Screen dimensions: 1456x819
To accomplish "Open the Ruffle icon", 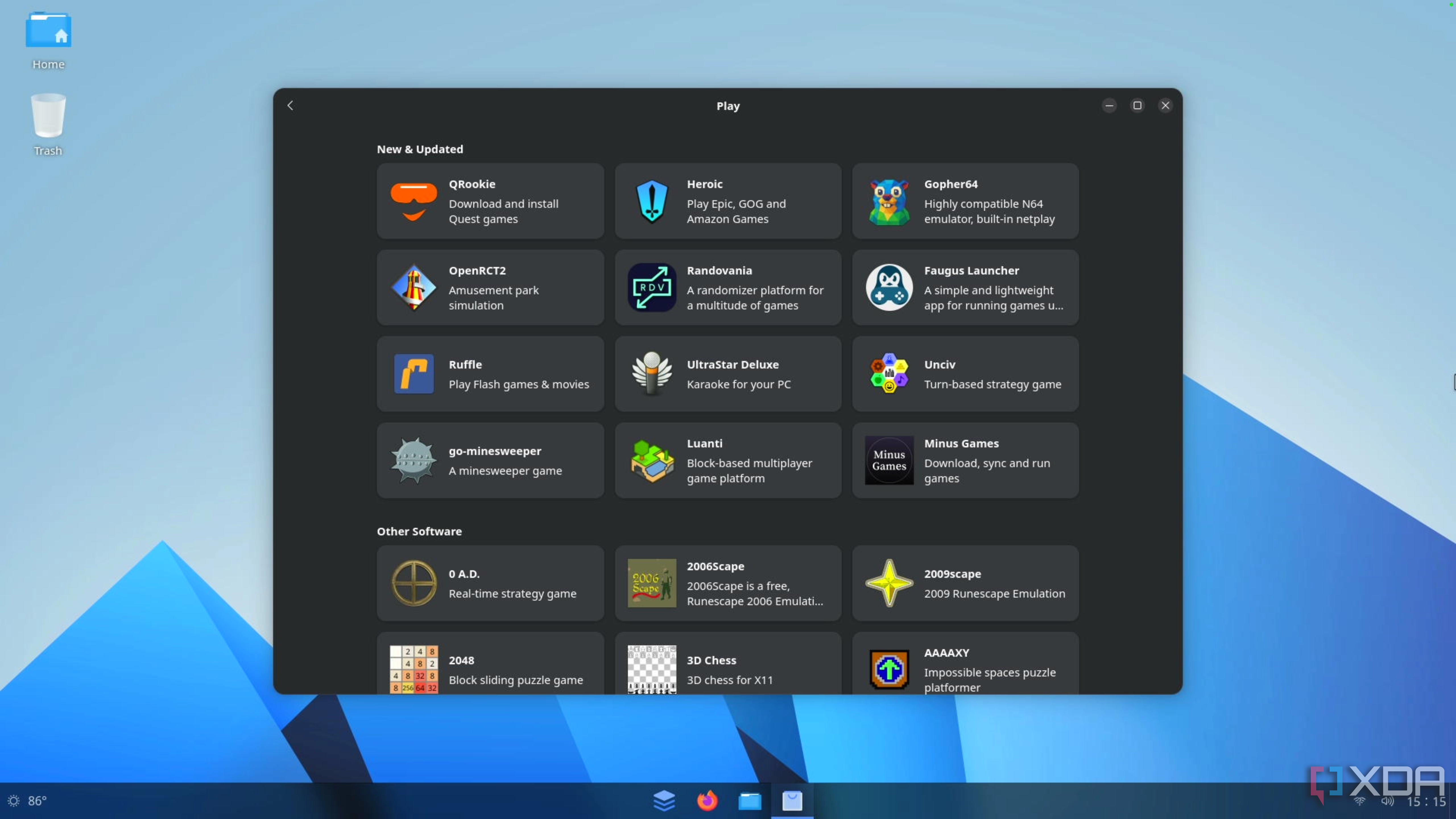I will [x=414, y=374].
